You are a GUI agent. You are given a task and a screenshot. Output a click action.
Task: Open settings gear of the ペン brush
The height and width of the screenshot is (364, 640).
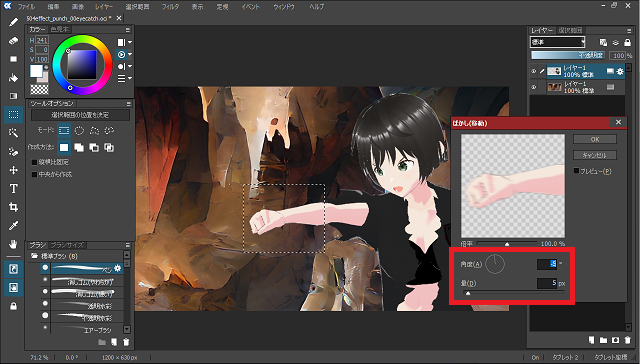[x=118, y=268]
